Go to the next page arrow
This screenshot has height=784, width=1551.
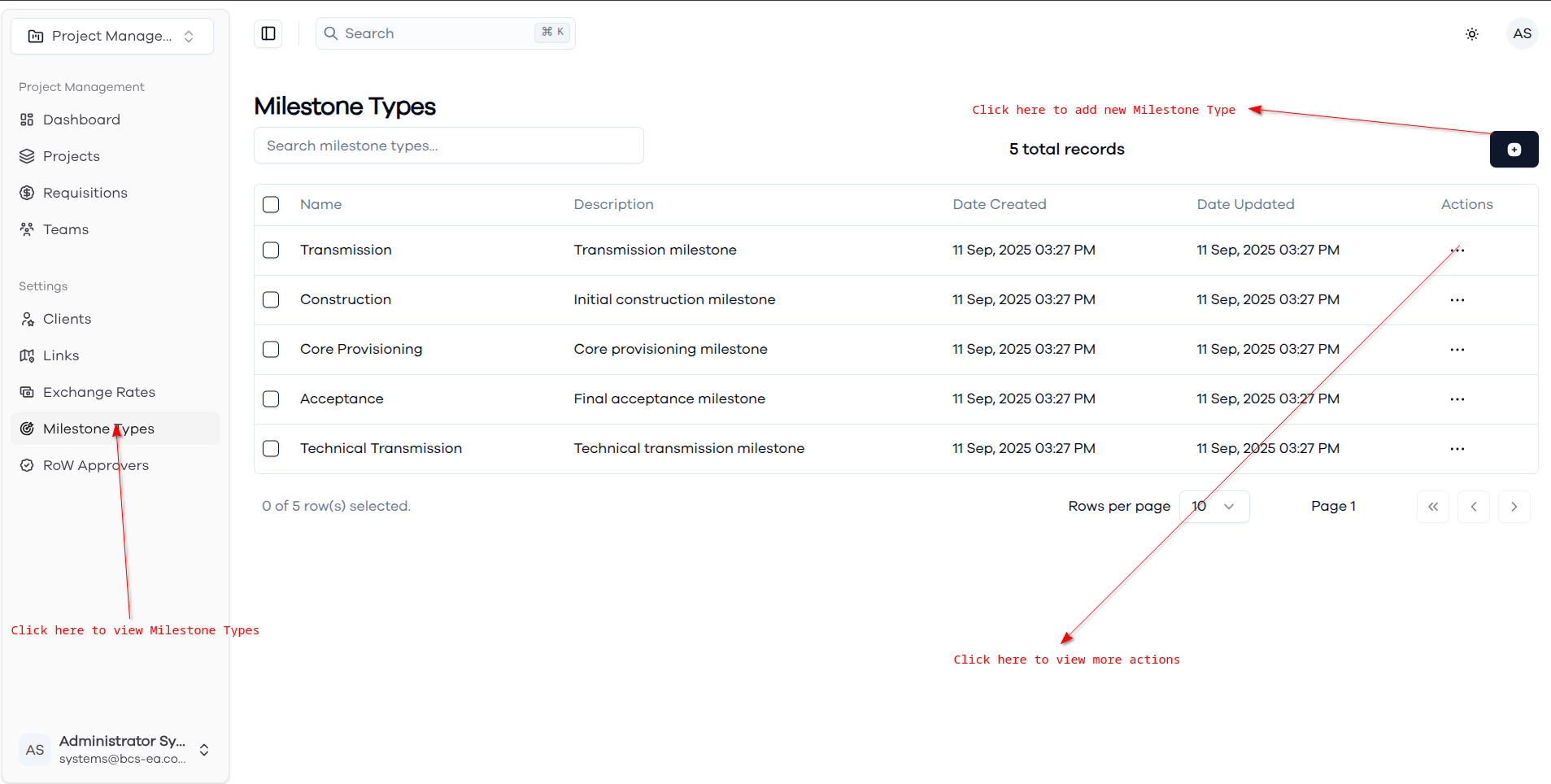[1514, 507]
